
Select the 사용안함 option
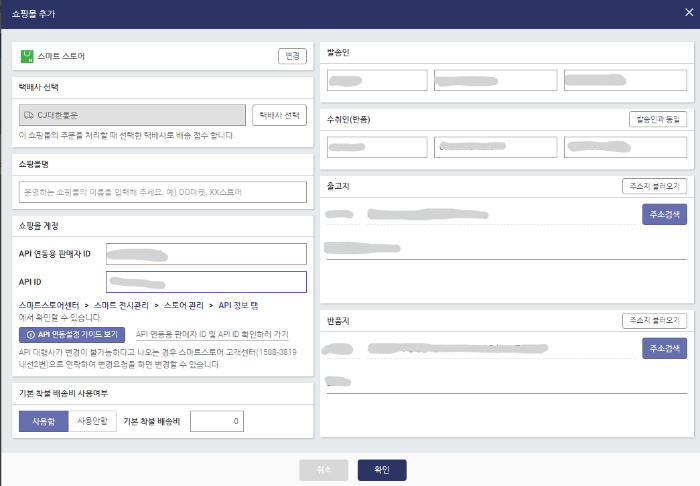(x=92, y=422)
